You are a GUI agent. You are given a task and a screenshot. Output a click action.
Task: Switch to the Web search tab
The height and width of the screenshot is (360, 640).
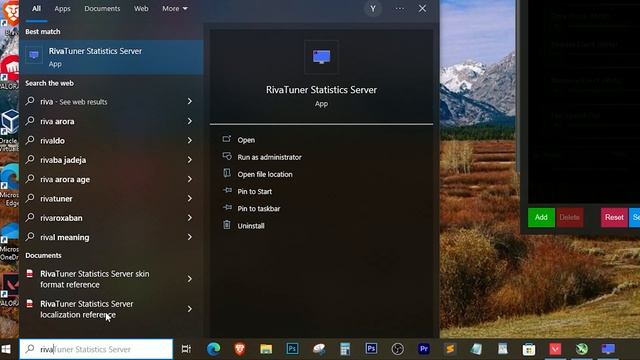click(141, 9)
